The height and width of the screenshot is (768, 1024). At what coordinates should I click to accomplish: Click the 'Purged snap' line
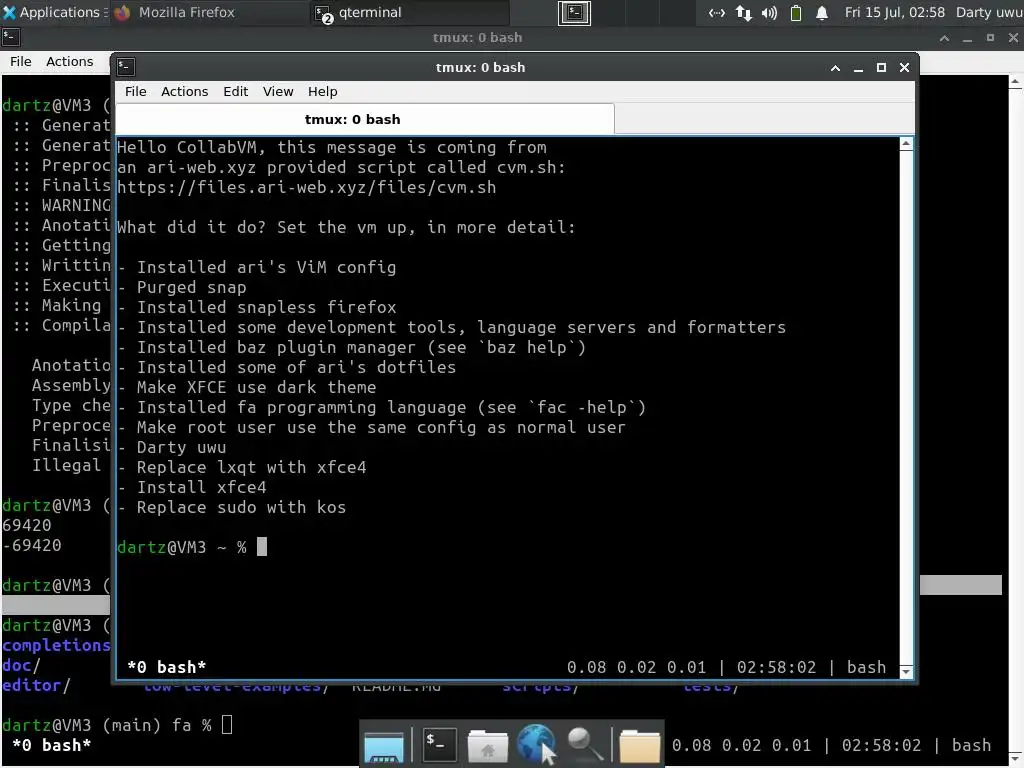182,287
